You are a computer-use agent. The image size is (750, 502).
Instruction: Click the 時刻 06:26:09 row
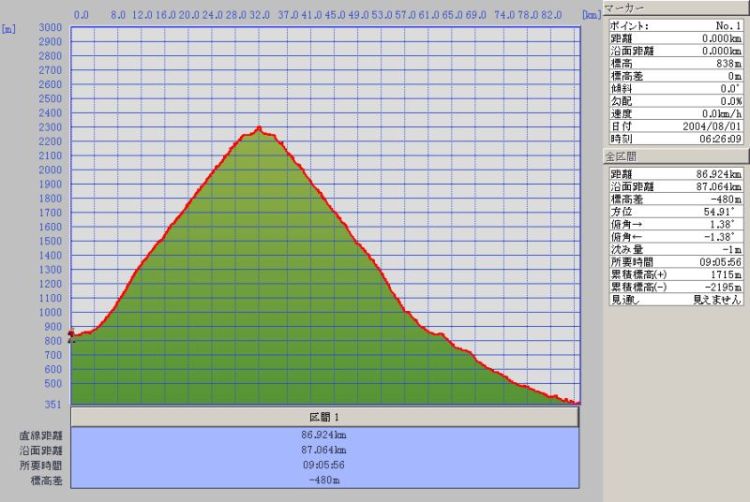click(x=676, y=139)
